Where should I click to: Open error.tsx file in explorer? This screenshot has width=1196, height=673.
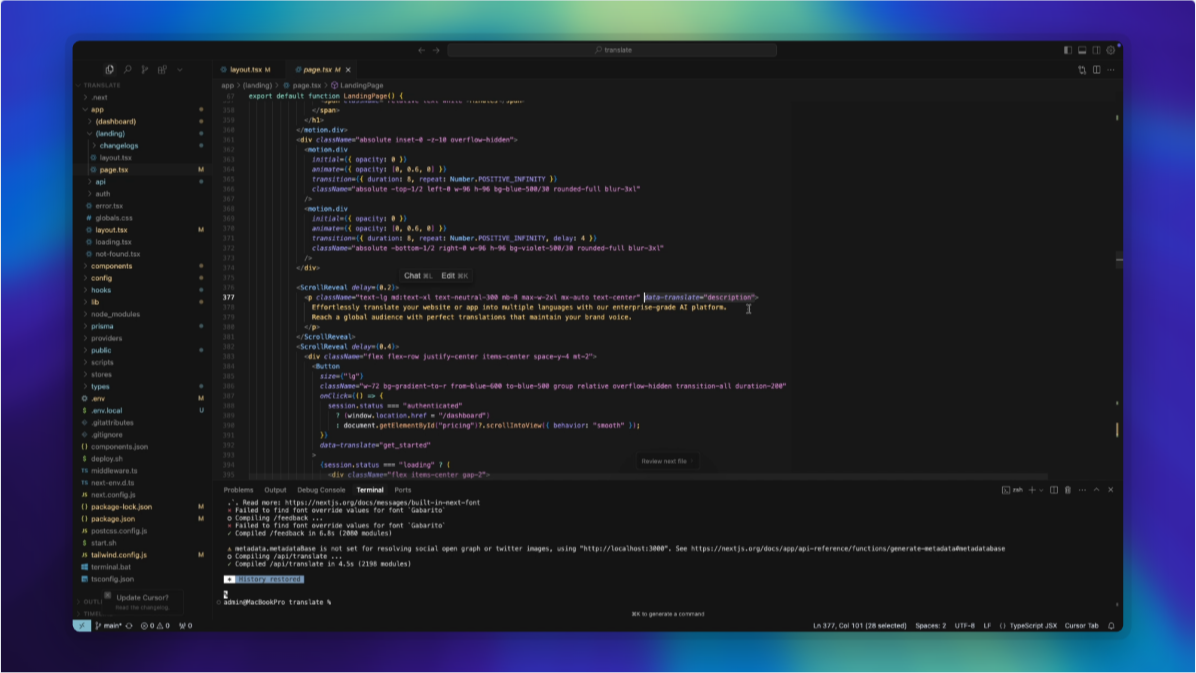click(109, 206)
